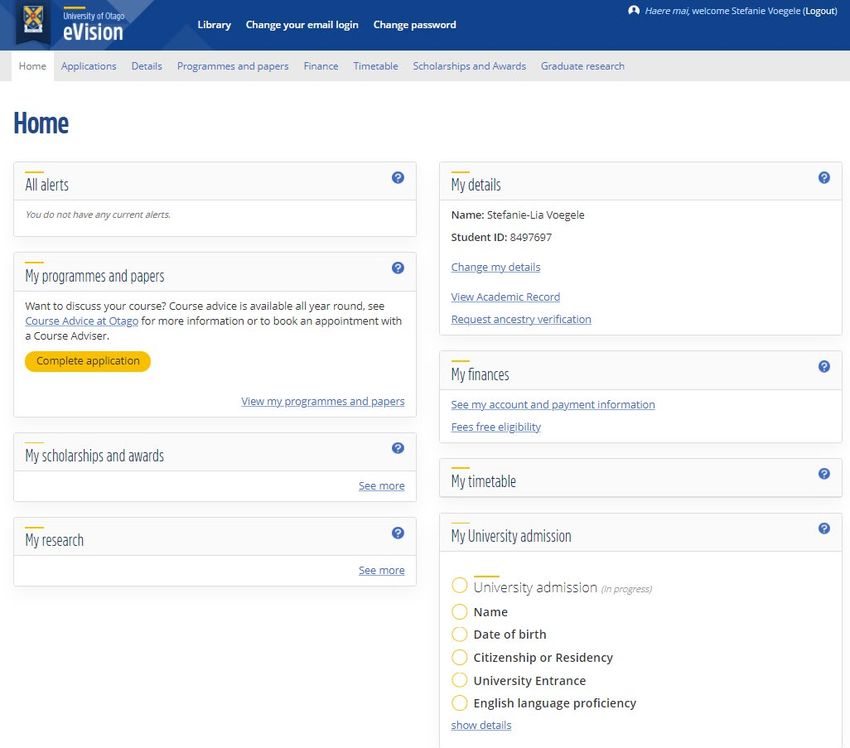The width and height of the screenshot is (850, 748).
Task: Open help icon for All alerts panel
Action: pyautogui.click(x=398, y=178)
